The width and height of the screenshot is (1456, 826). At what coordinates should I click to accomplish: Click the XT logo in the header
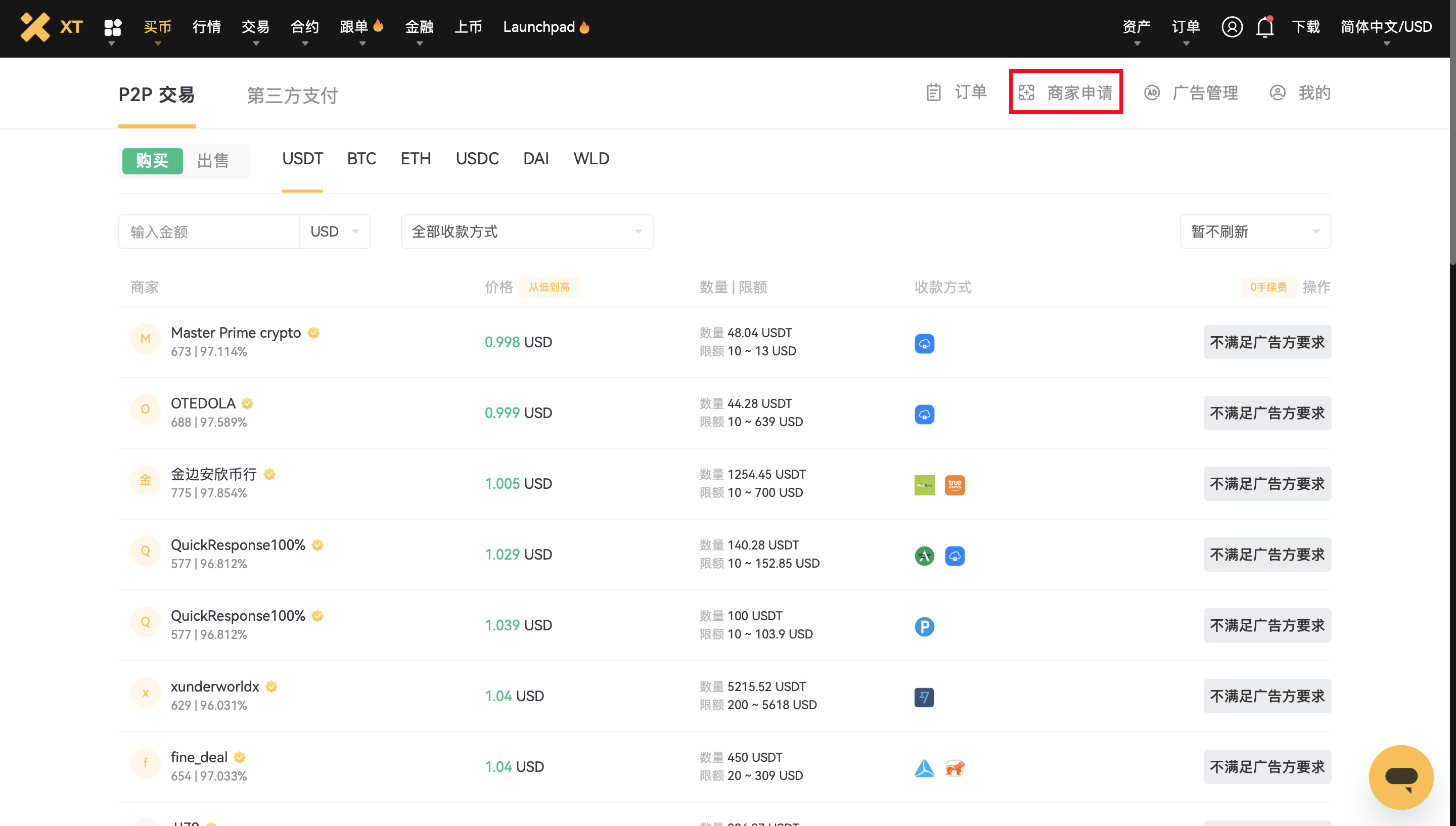click(x=51, y=27)
